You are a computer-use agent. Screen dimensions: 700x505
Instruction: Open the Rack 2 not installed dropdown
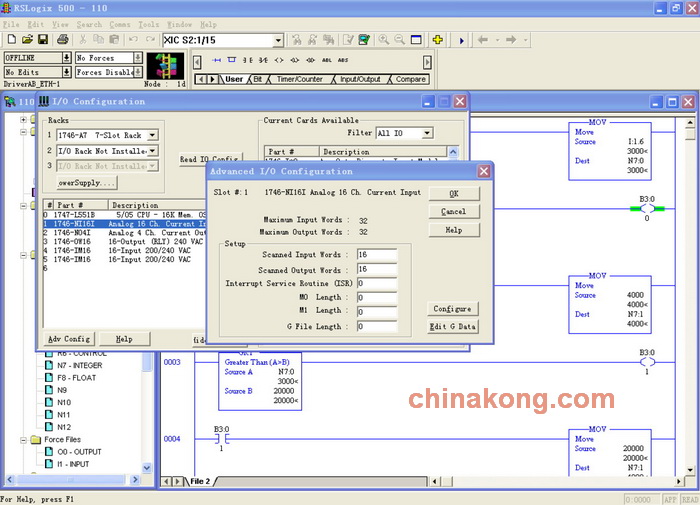coord(152,151)
